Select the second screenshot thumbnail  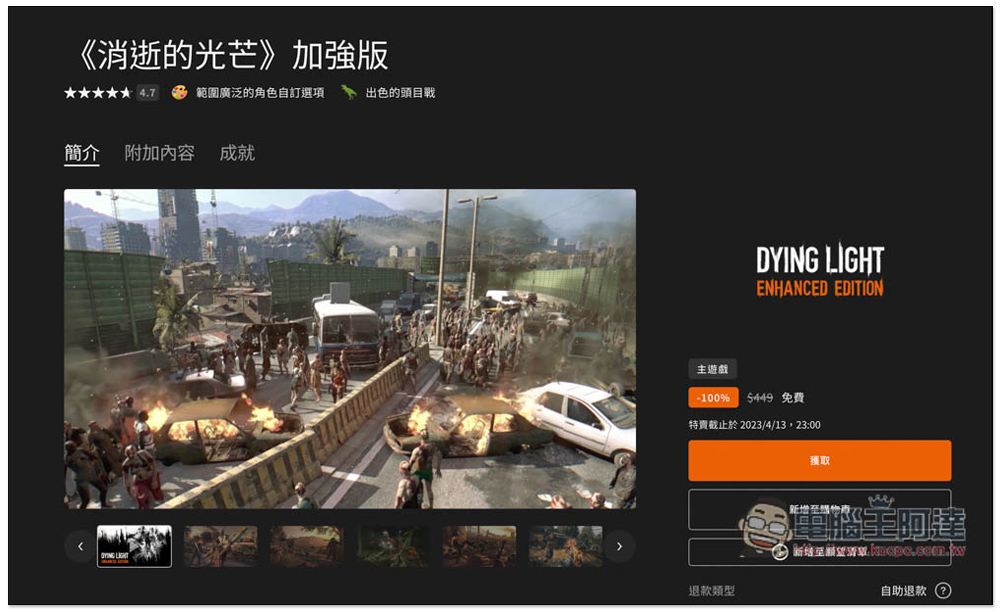tap(221, 546)
